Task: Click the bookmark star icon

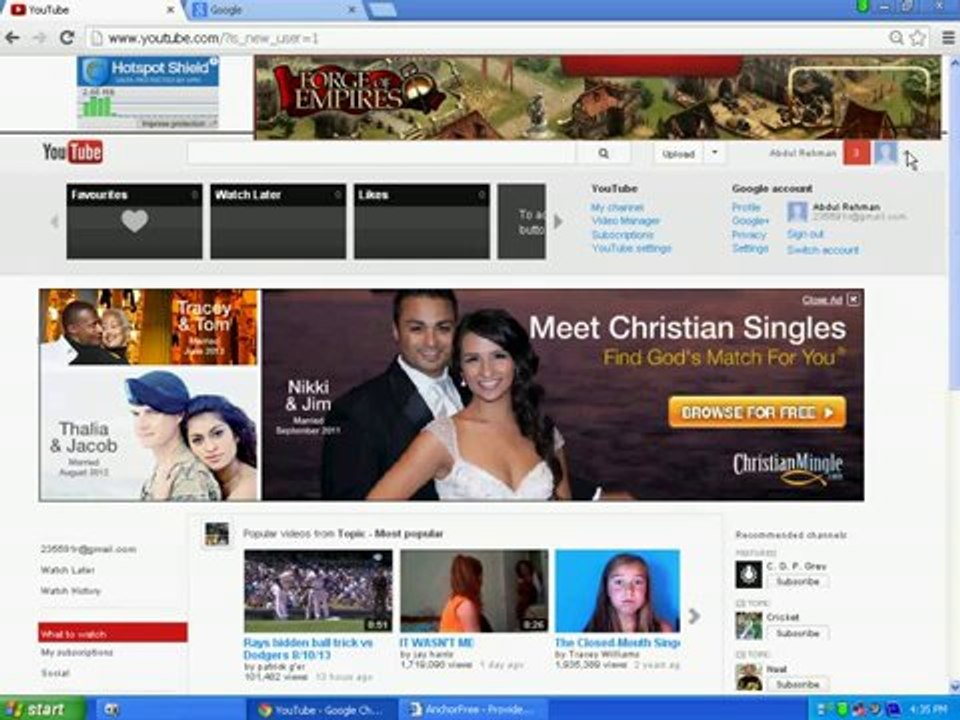Action: point(917,38)
